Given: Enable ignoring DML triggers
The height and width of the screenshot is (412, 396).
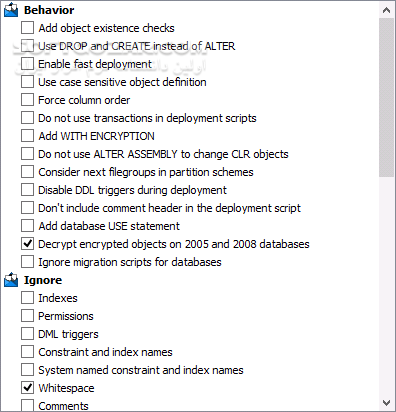Looking at the screenshot, I should tap(27, 334).
